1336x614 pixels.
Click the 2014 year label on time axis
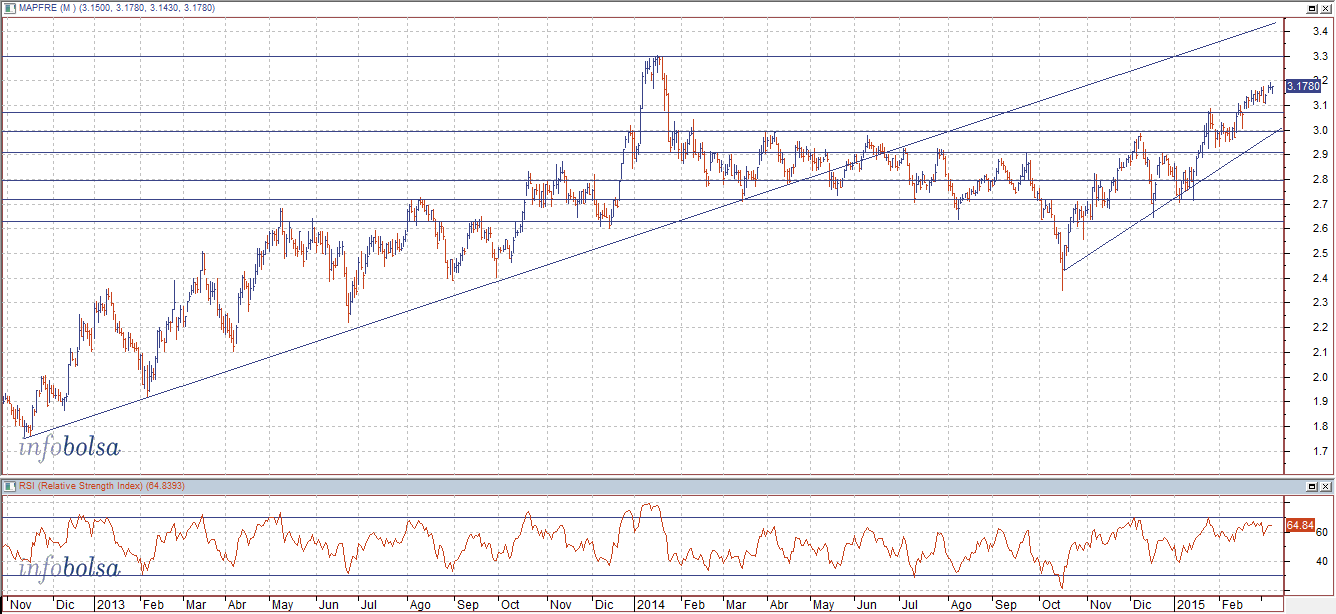tap(651, 605)
